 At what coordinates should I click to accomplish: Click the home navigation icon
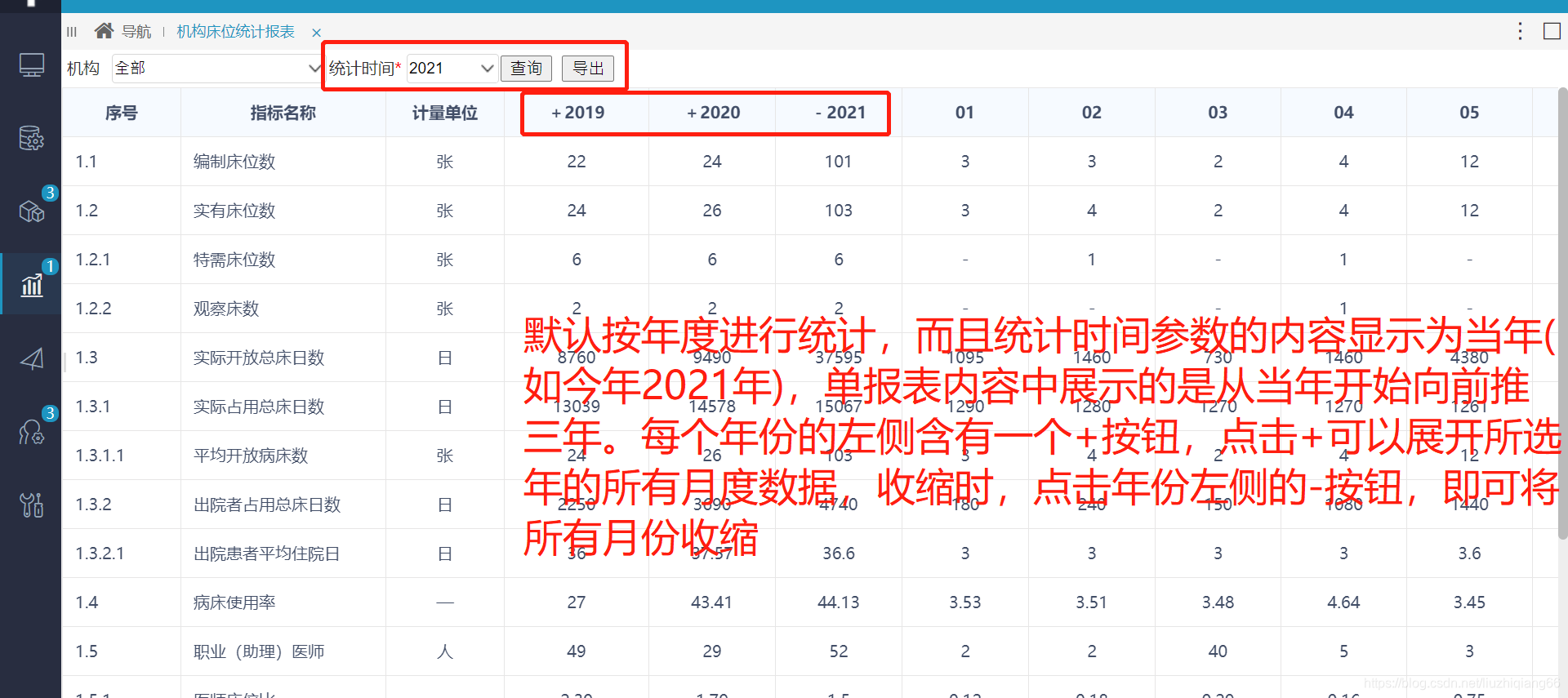pos(104,31)
